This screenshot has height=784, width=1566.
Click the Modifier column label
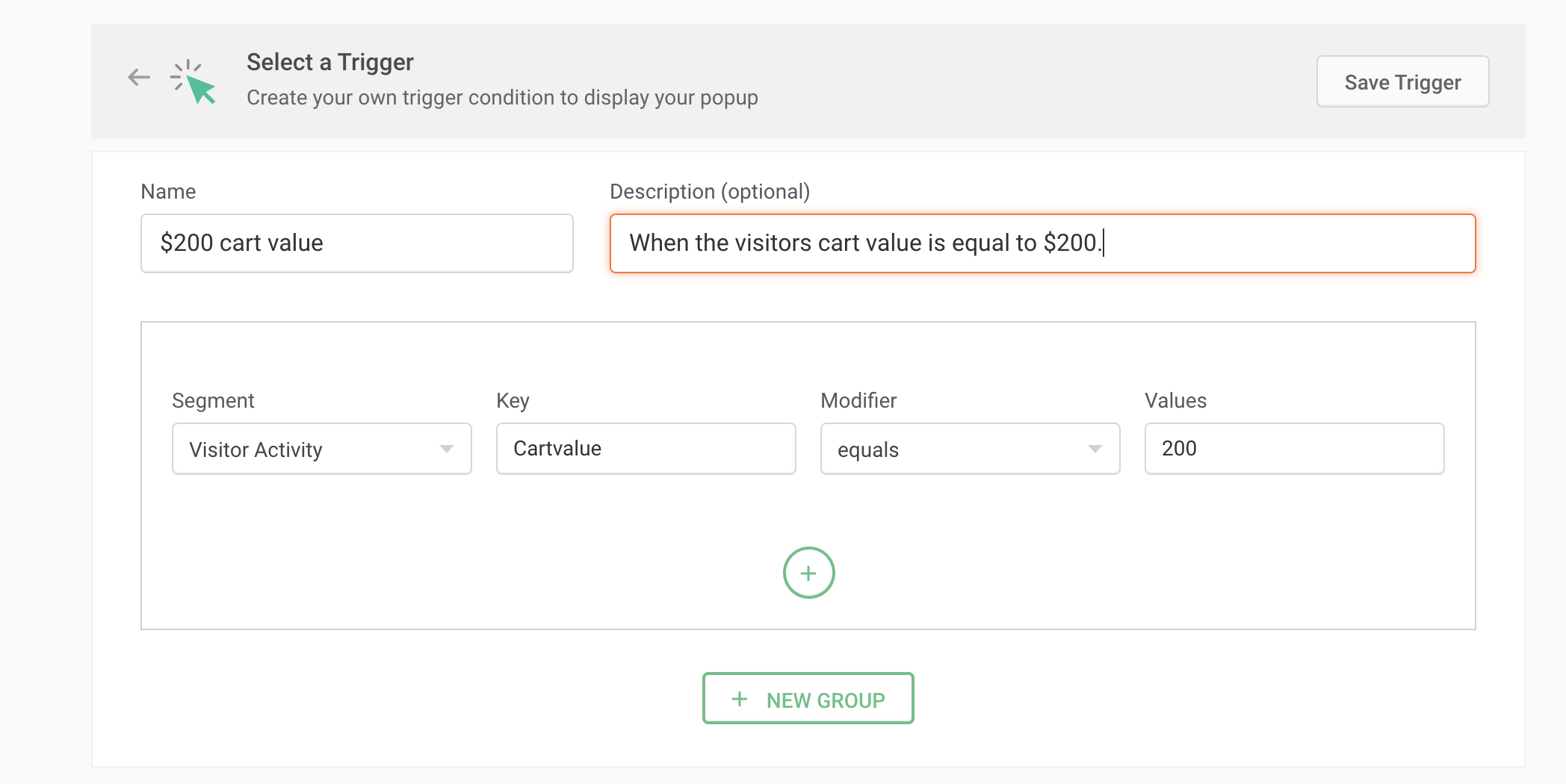click(858, 401)
